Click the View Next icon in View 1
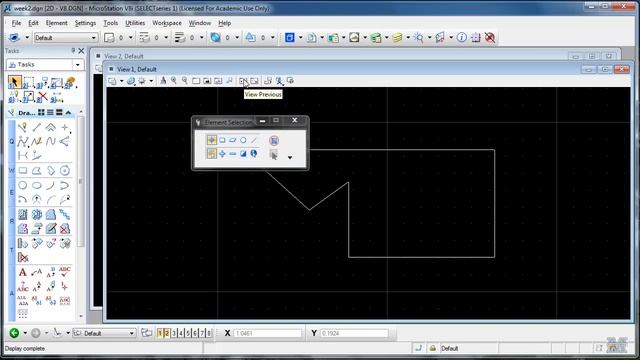The image size is (640, 360). 254,81
